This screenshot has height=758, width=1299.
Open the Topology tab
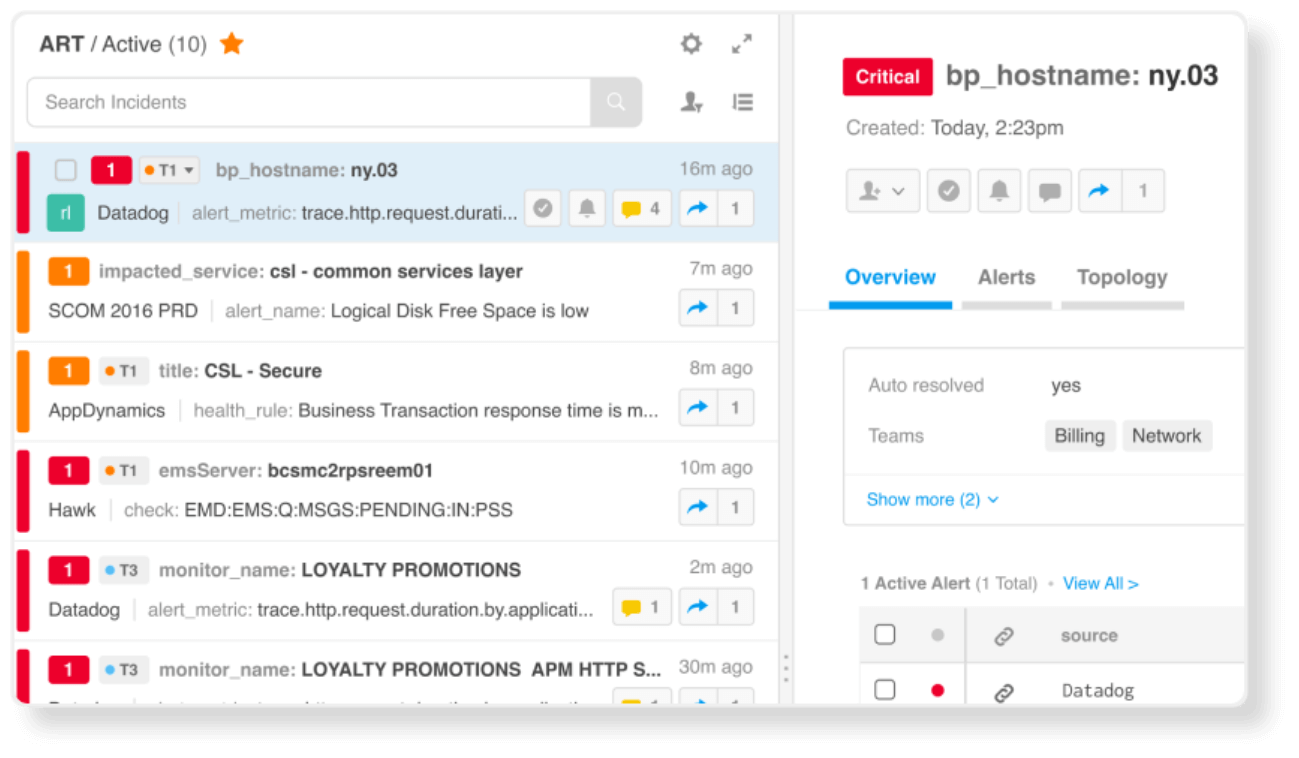tap(1122, 277)
